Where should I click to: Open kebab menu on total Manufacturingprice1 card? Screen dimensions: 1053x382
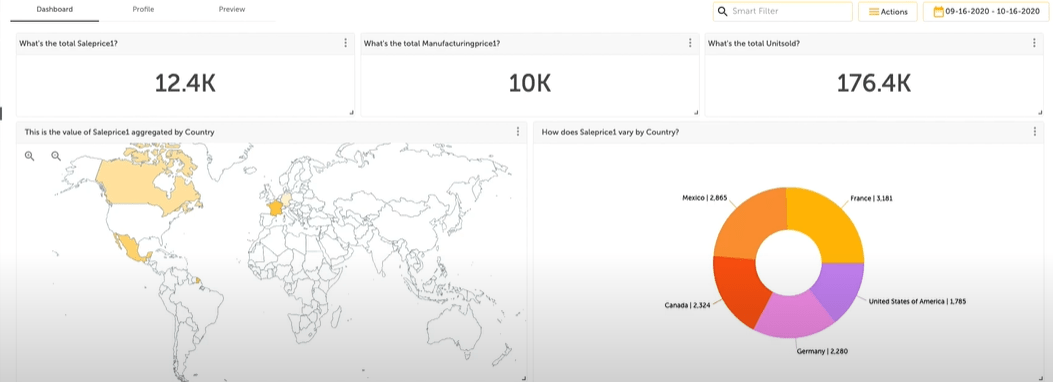[690, 43]
